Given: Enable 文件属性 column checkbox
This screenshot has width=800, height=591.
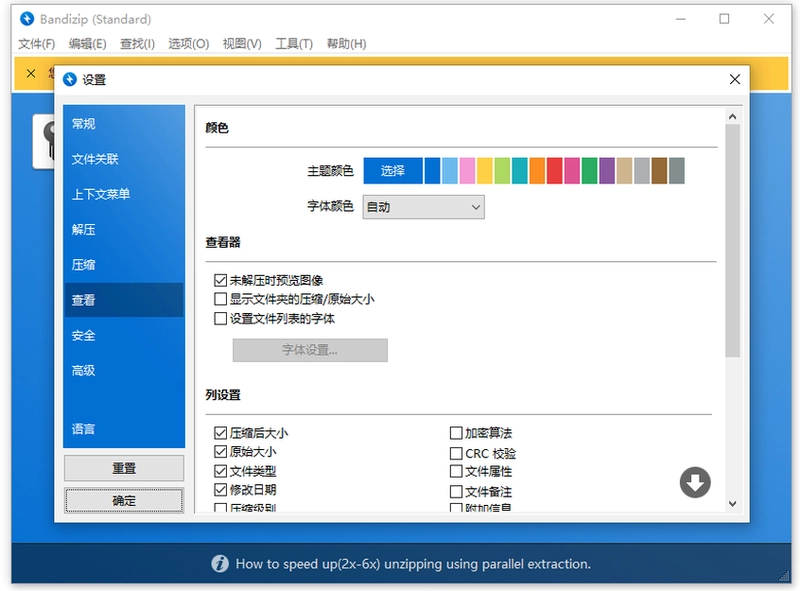Looking at the screenshot, I should (456, 471).
